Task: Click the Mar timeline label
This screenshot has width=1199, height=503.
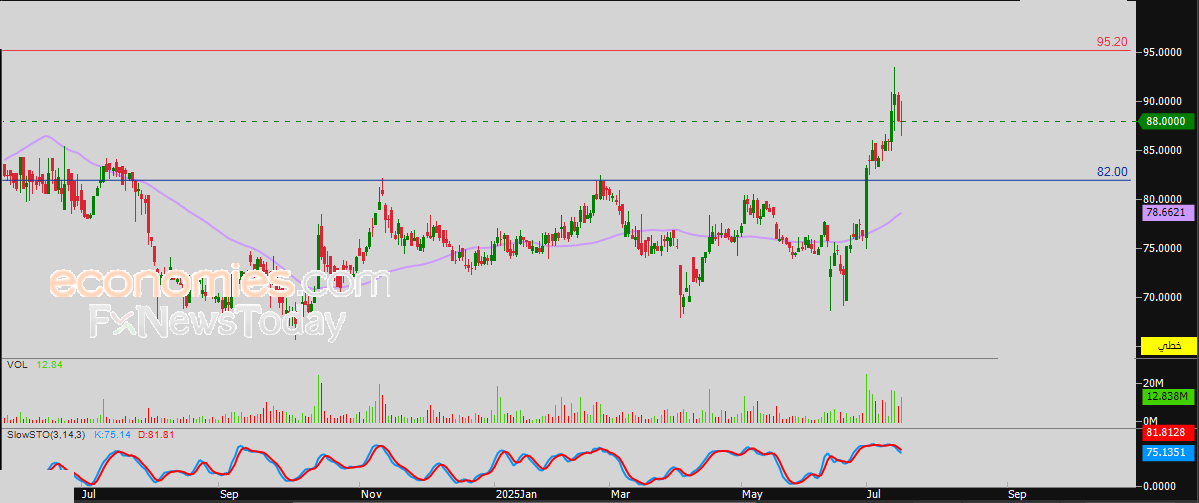Action: (x=618, y=495)
